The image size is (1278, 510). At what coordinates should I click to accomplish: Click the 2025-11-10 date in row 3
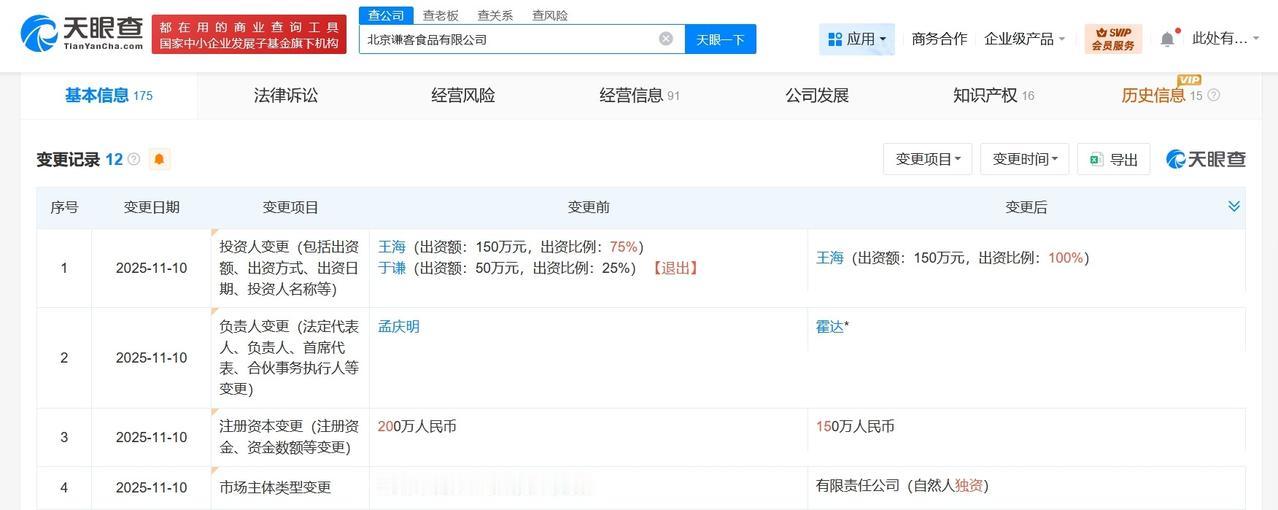coord(151,438)
